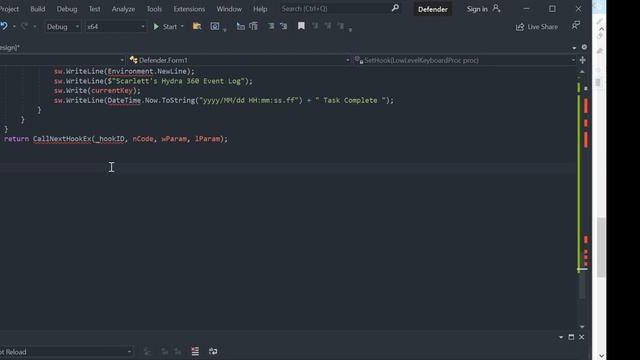Viewport: 640px width, 360px height.
Task: Open the Tools menu
Action: coord(154,9)
